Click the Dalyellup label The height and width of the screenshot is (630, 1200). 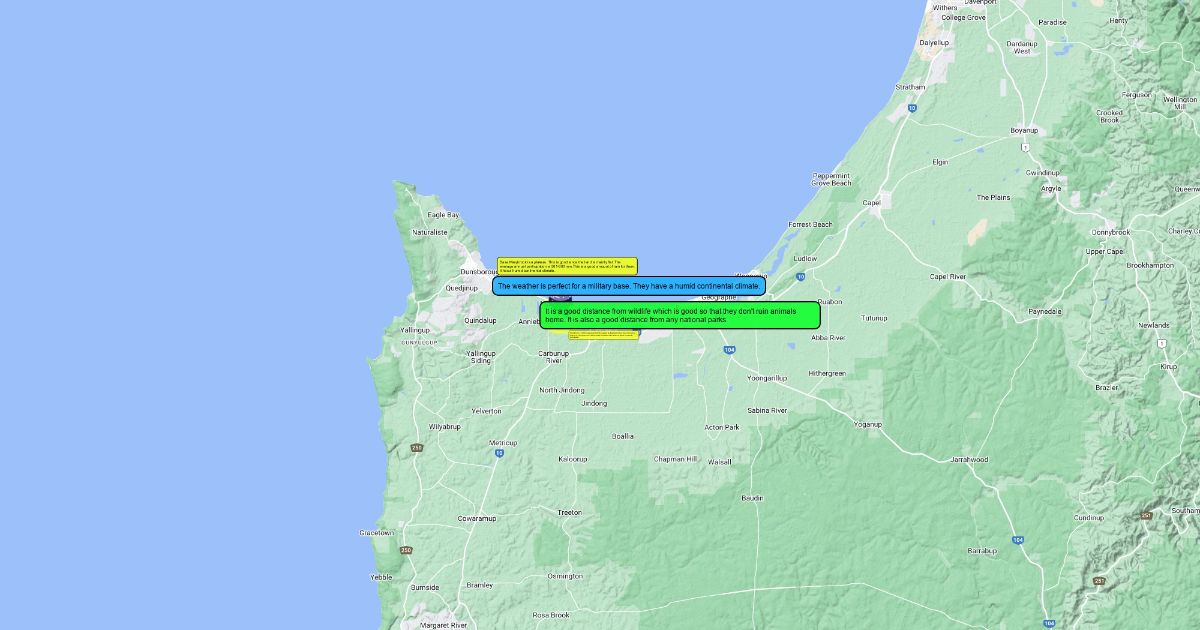coord(934,43)
